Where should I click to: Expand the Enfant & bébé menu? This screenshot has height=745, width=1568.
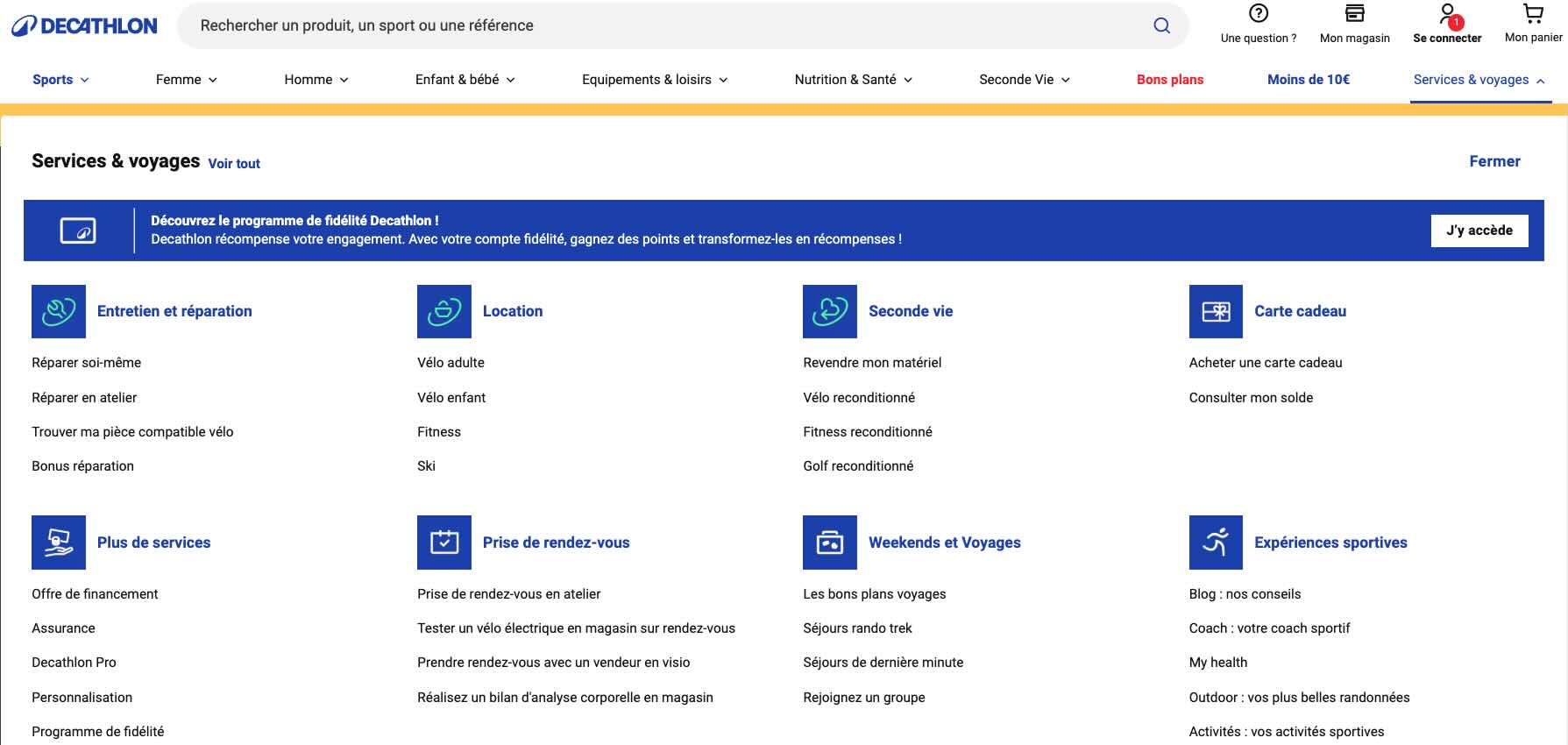pyautogui.click(x=465, y=80)
